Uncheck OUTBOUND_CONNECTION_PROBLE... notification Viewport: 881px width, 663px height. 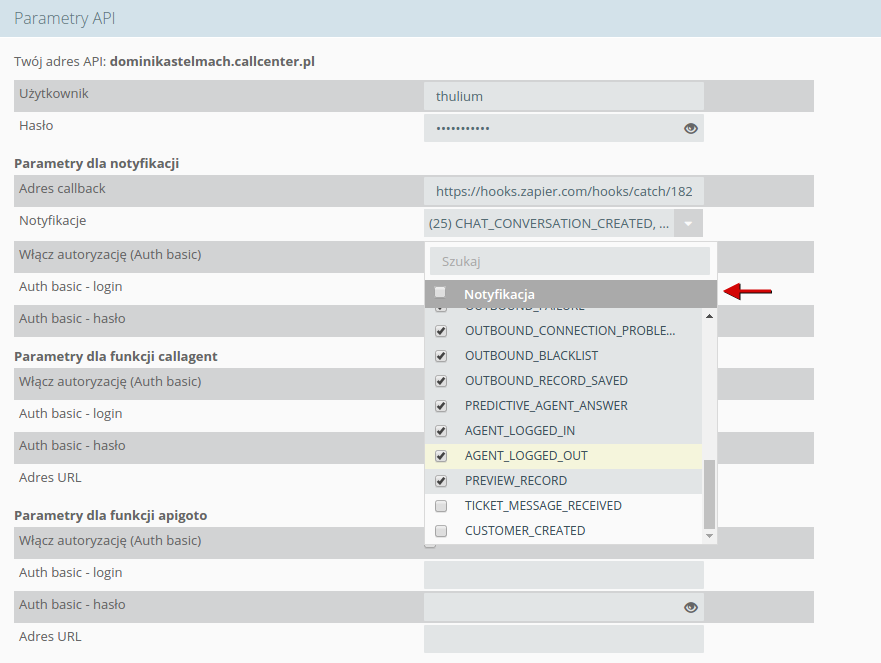point(441,331)
